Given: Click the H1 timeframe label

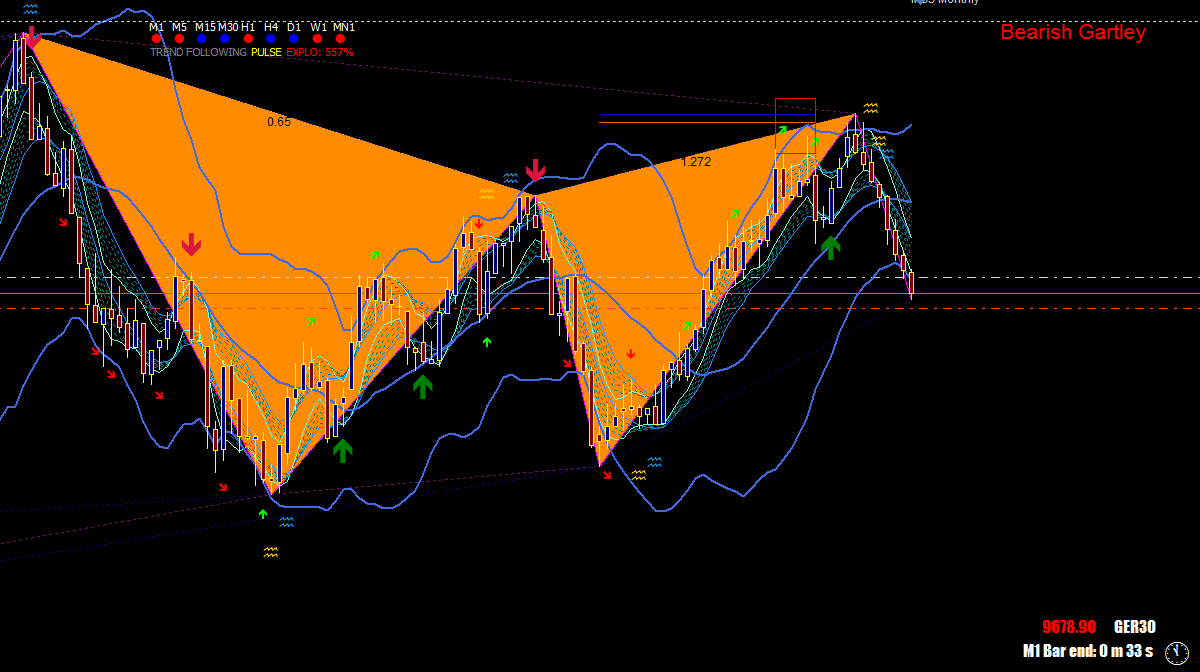Looking at the screenshot, I should click(248, 27).
